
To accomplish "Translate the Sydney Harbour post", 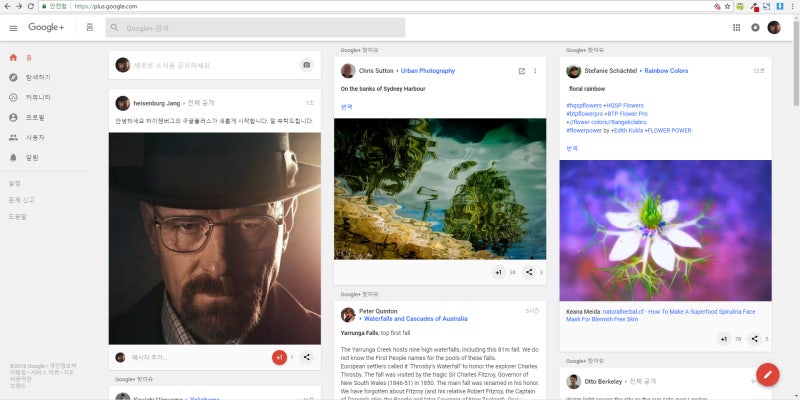I will [x=346, y=107].
